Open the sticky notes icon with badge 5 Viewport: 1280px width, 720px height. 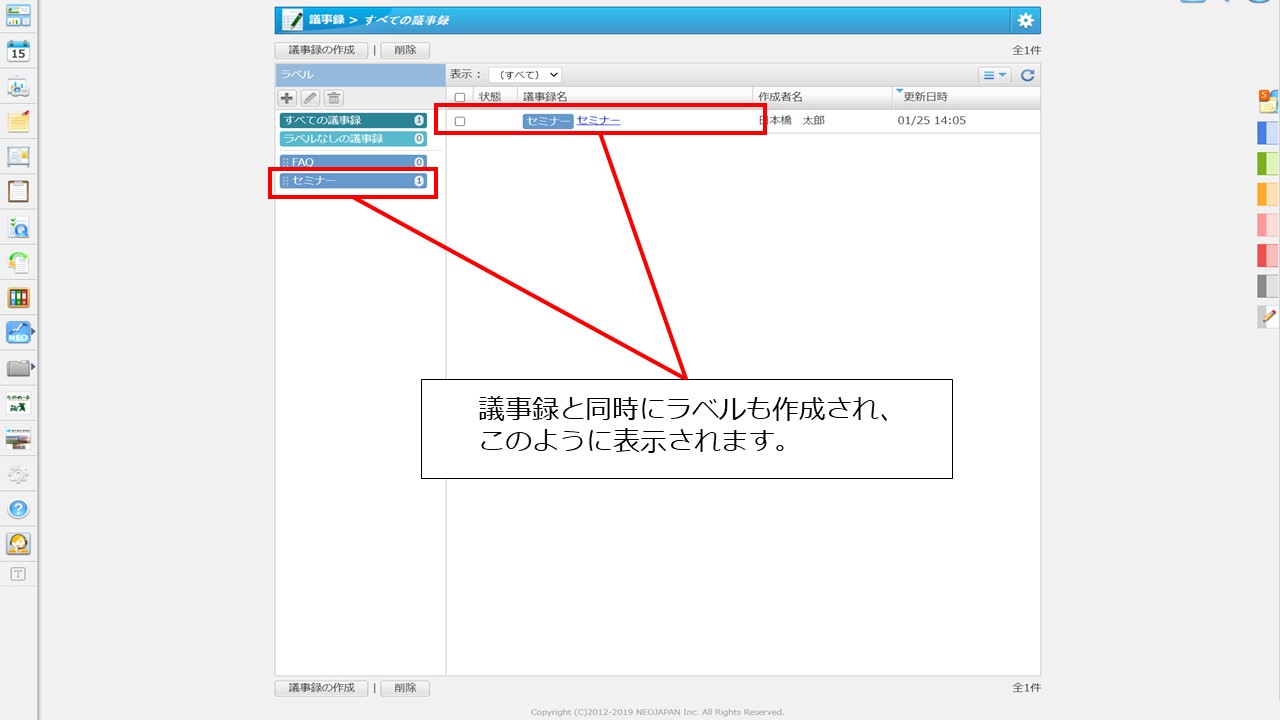[x=1267, y=100]
